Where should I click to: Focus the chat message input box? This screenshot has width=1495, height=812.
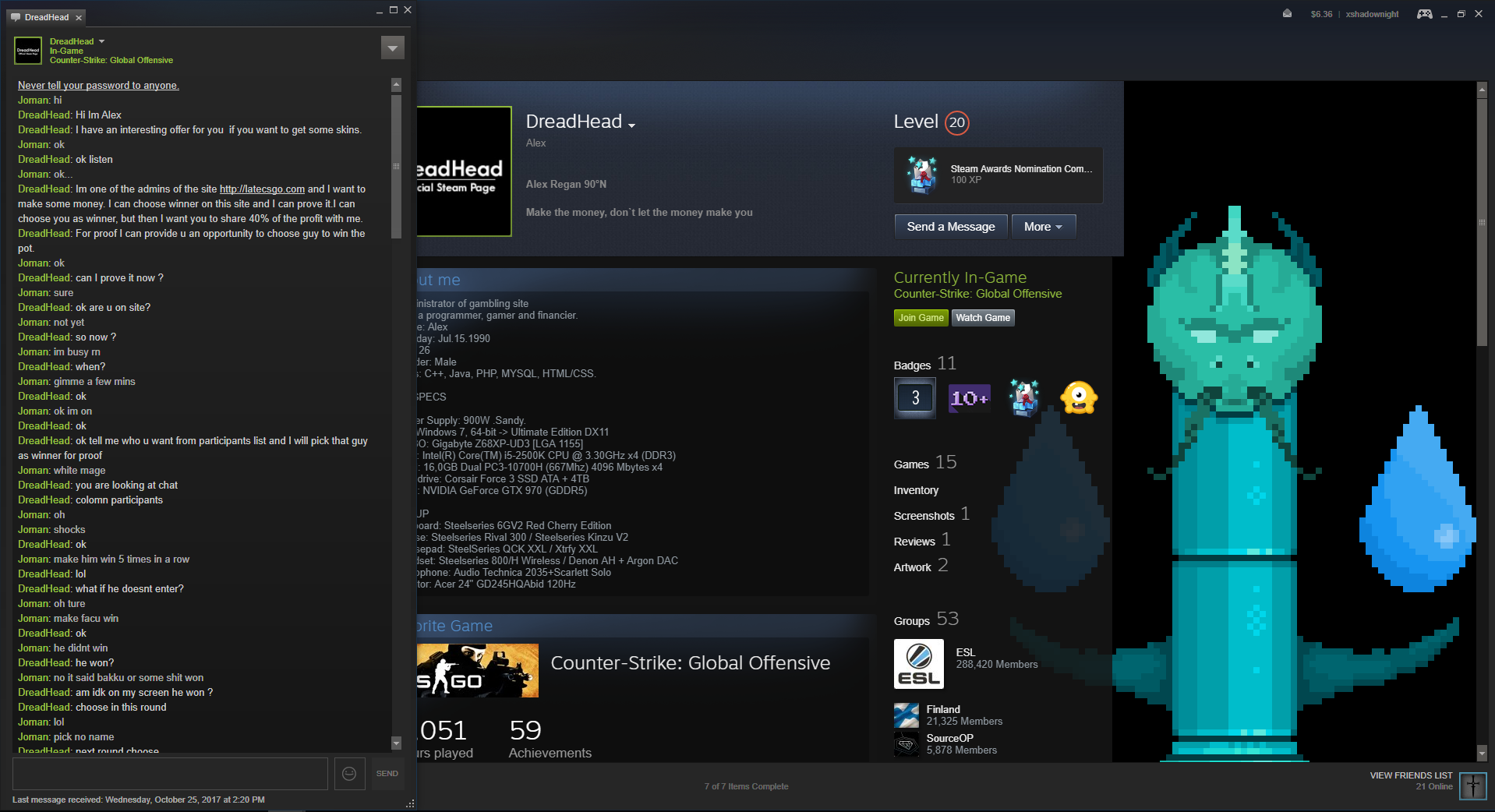pos(170,773)
